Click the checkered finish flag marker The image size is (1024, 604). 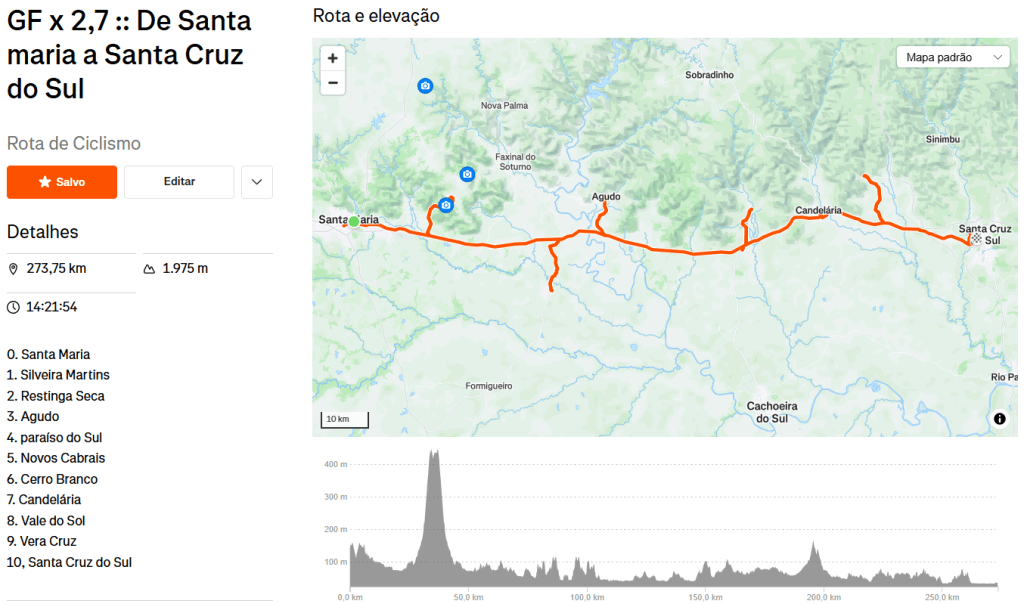click(976, 239)
